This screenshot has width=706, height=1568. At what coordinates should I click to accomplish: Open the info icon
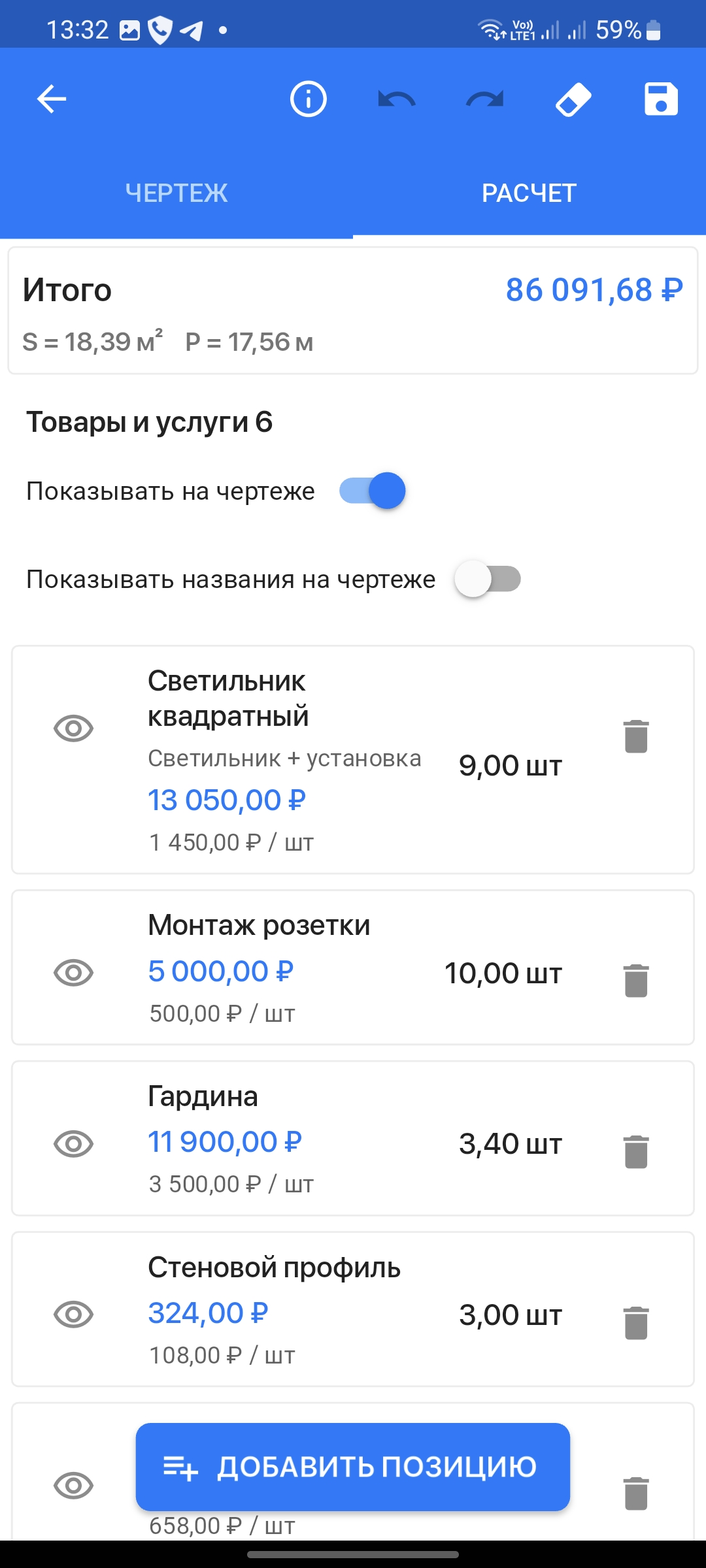pyautogui.click(x=308, y=99)
